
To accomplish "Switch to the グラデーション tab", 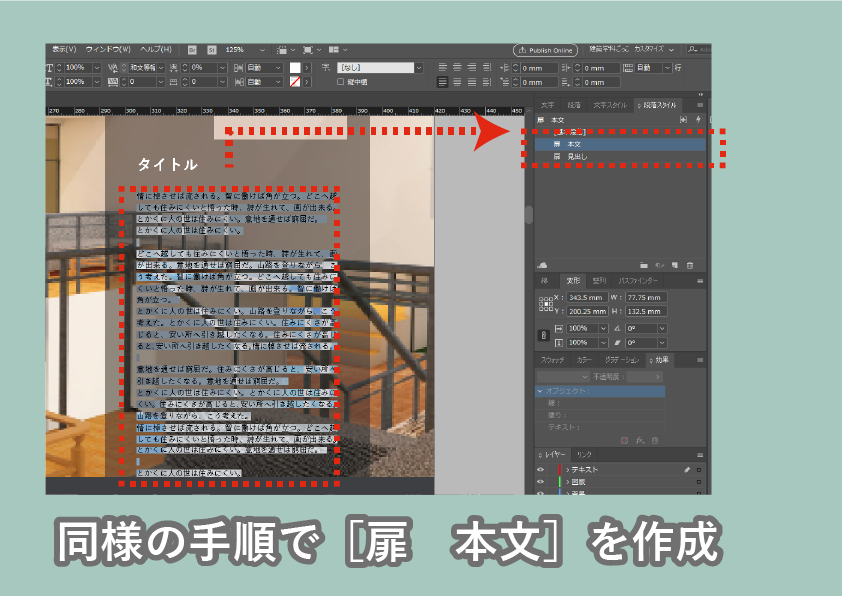I will click(622, 360).
